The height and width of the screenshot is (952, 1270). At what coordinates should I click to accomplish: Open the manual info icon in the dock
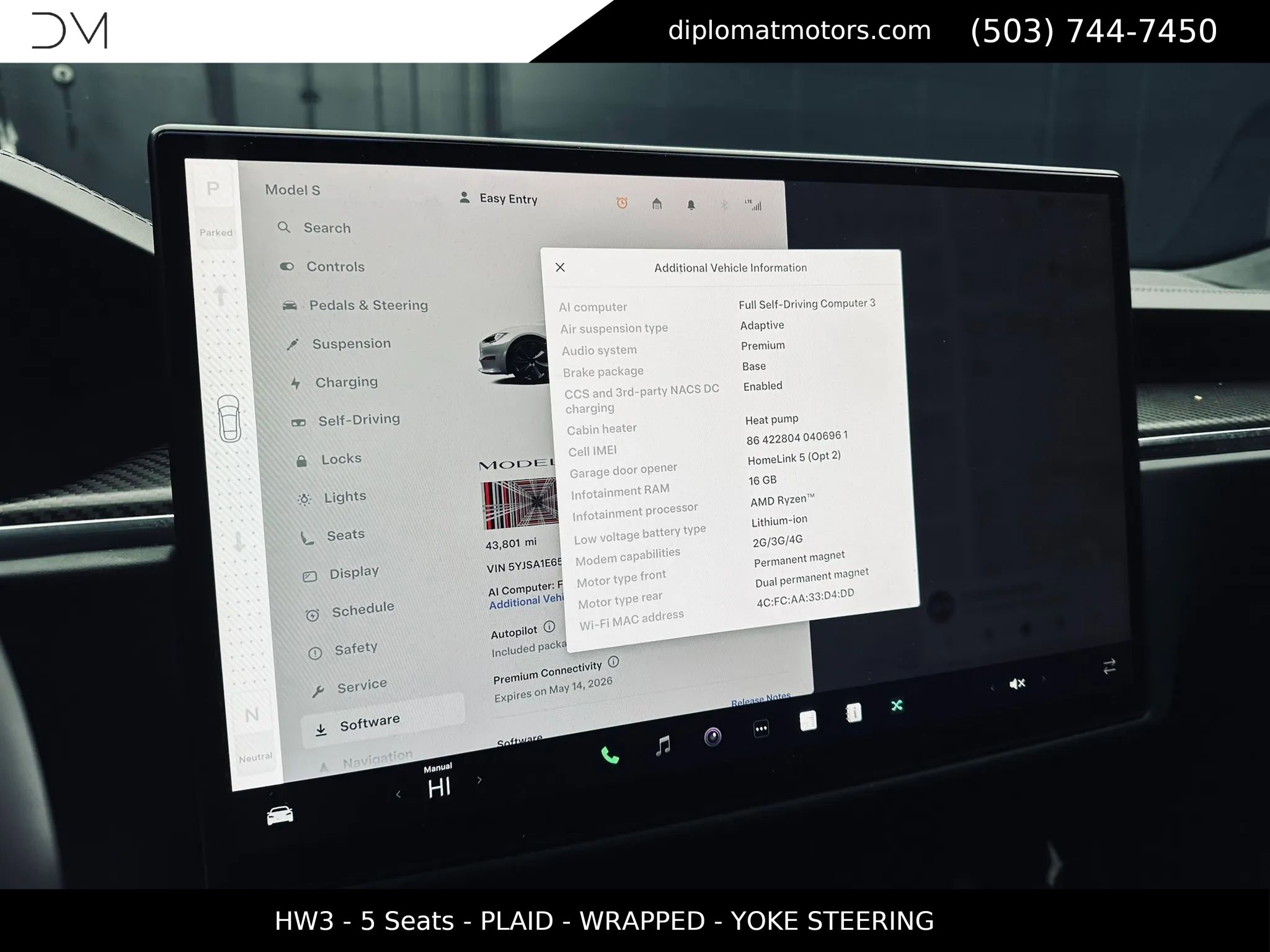853,713
